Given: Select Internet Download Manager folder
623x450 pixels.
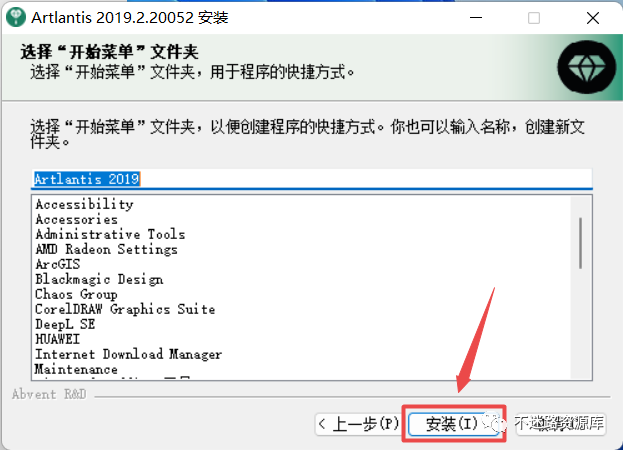Looking at the screenshot, I should (128, 354).
